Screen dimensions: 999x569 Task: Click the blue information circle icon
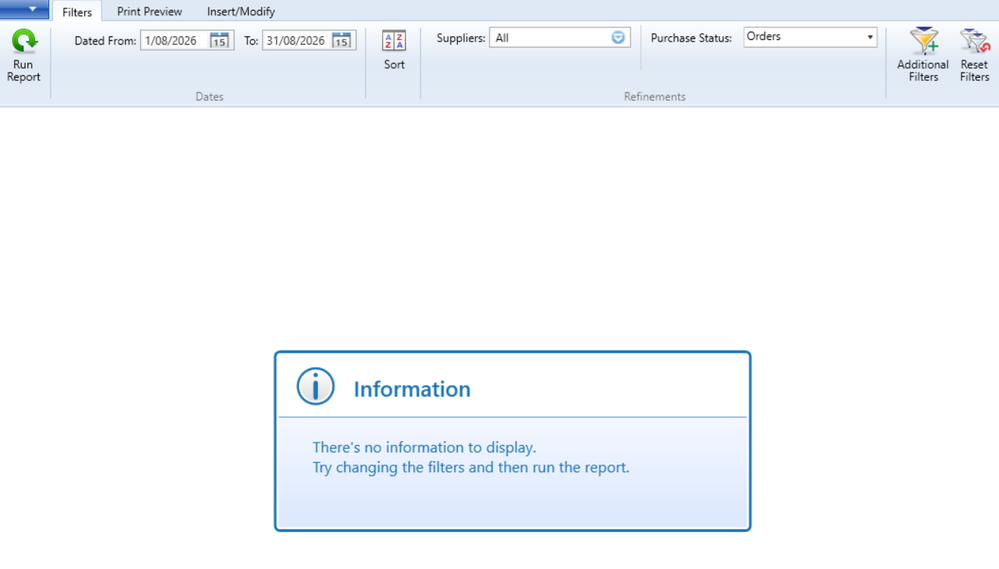[x=315, y=386]
